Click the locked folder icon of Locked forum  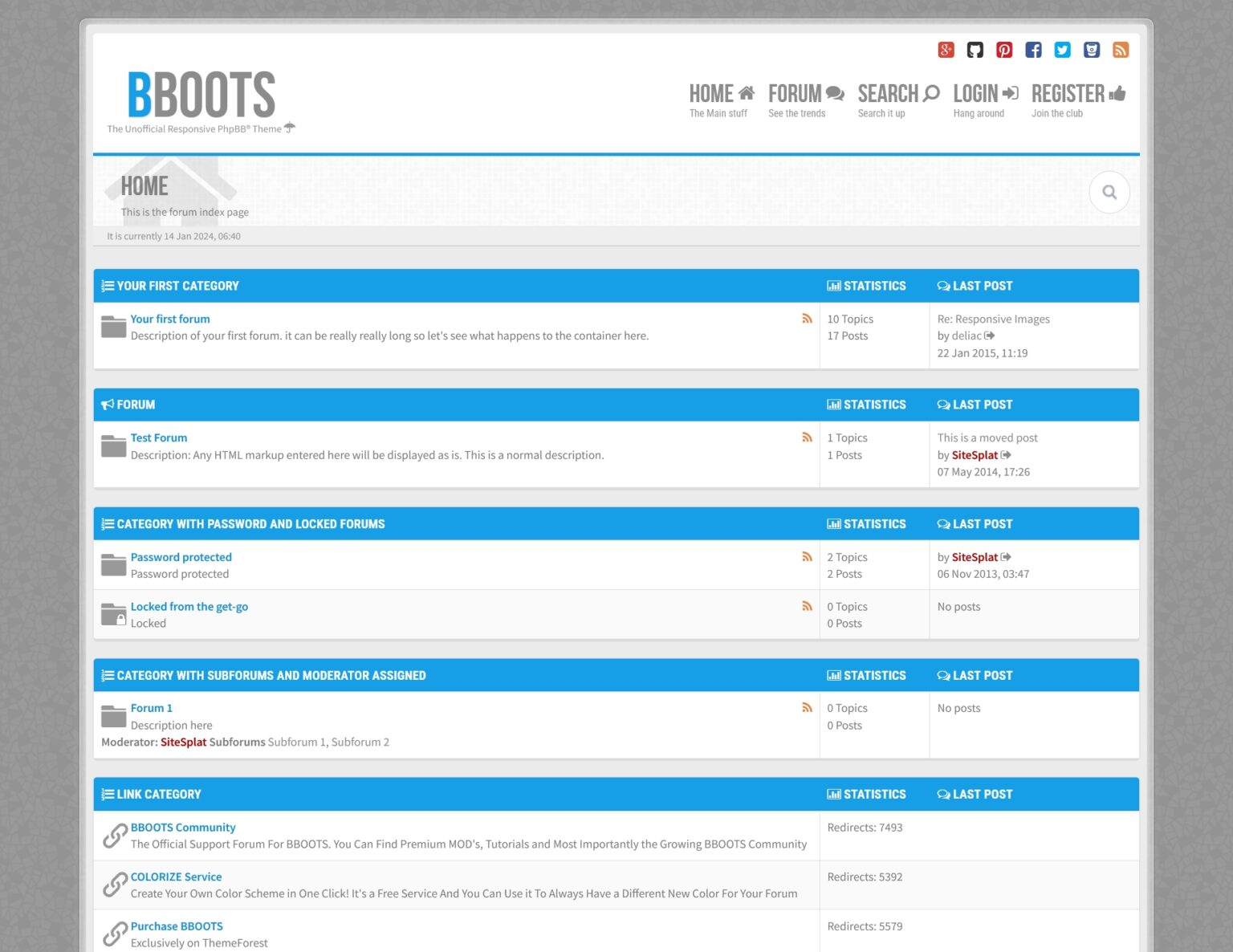(x=113, y=613)
